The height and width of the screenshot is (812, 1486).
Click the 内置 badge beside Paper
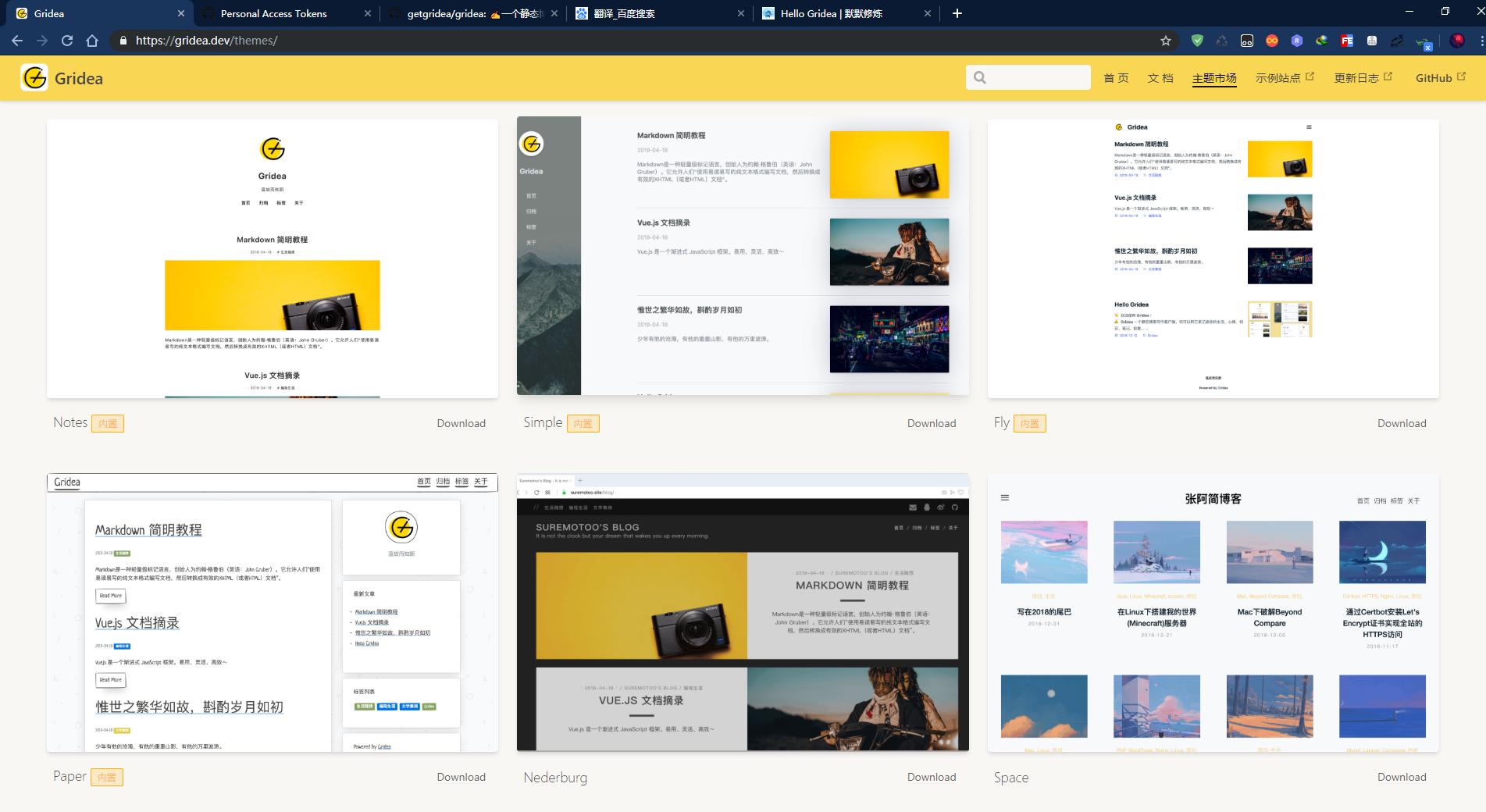coord(107,777)
